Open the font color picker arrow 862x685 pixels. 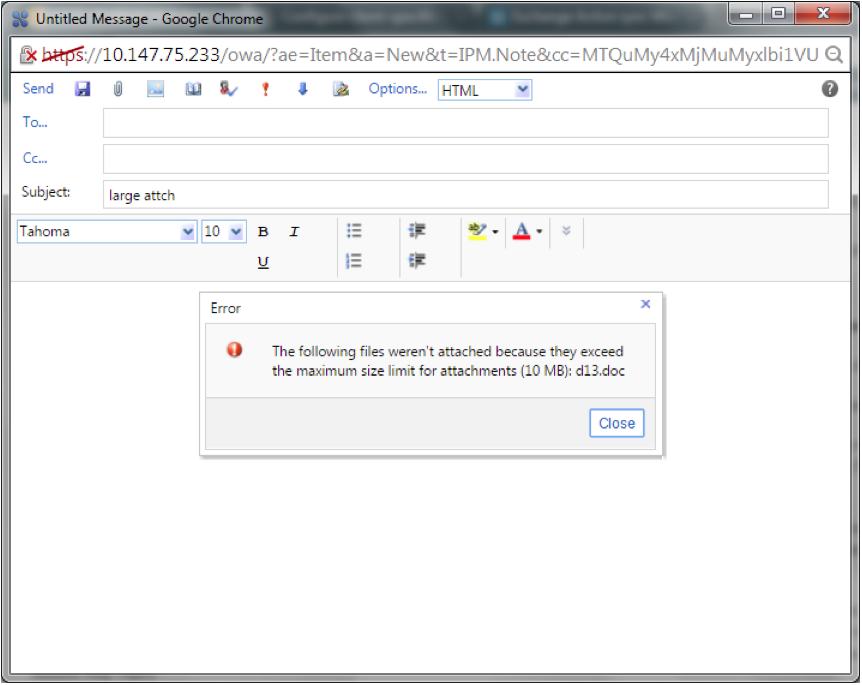pos(540,232)
